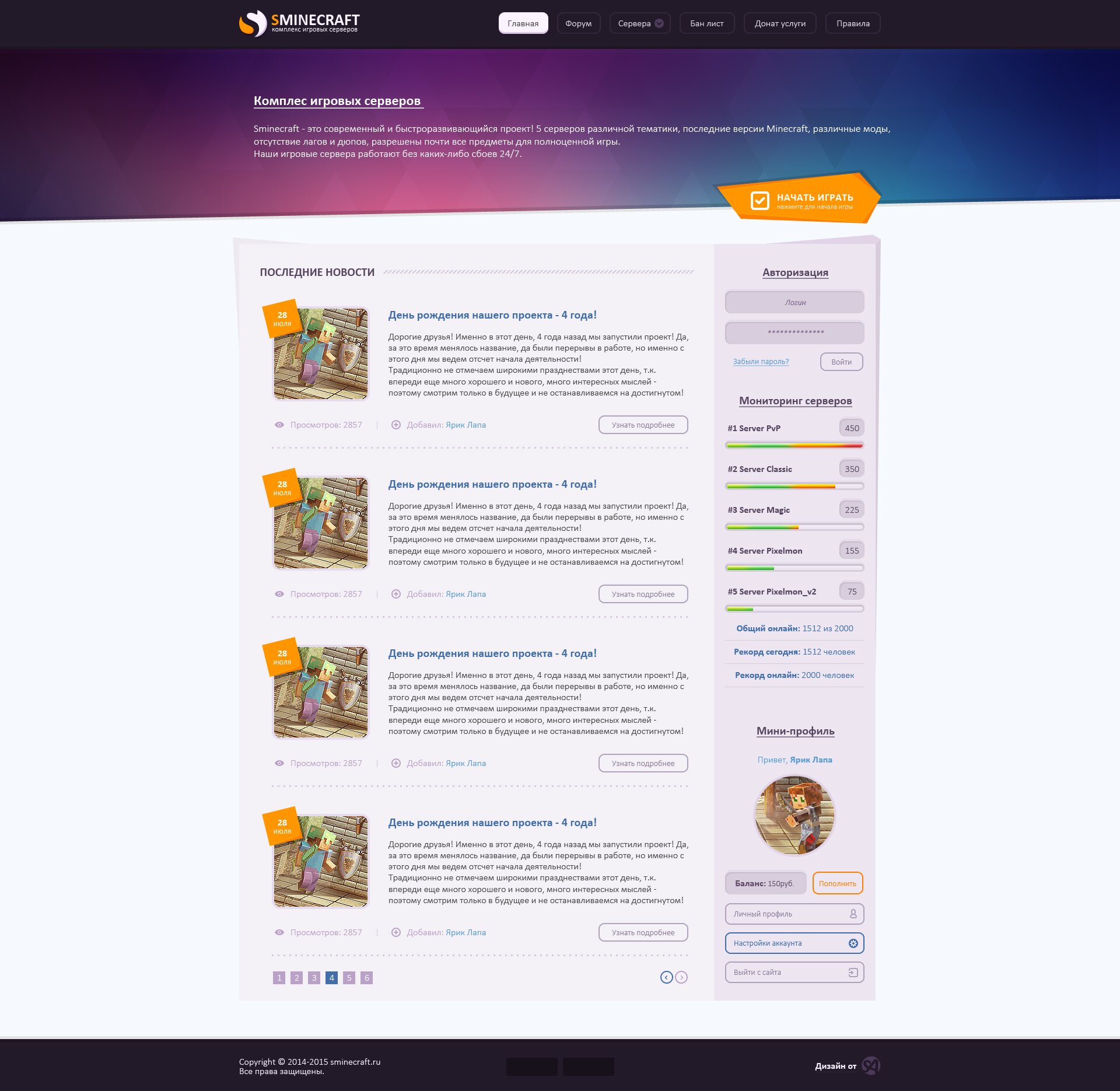
Task: Open the Личный профиль button
Action: tap(794, 914)
